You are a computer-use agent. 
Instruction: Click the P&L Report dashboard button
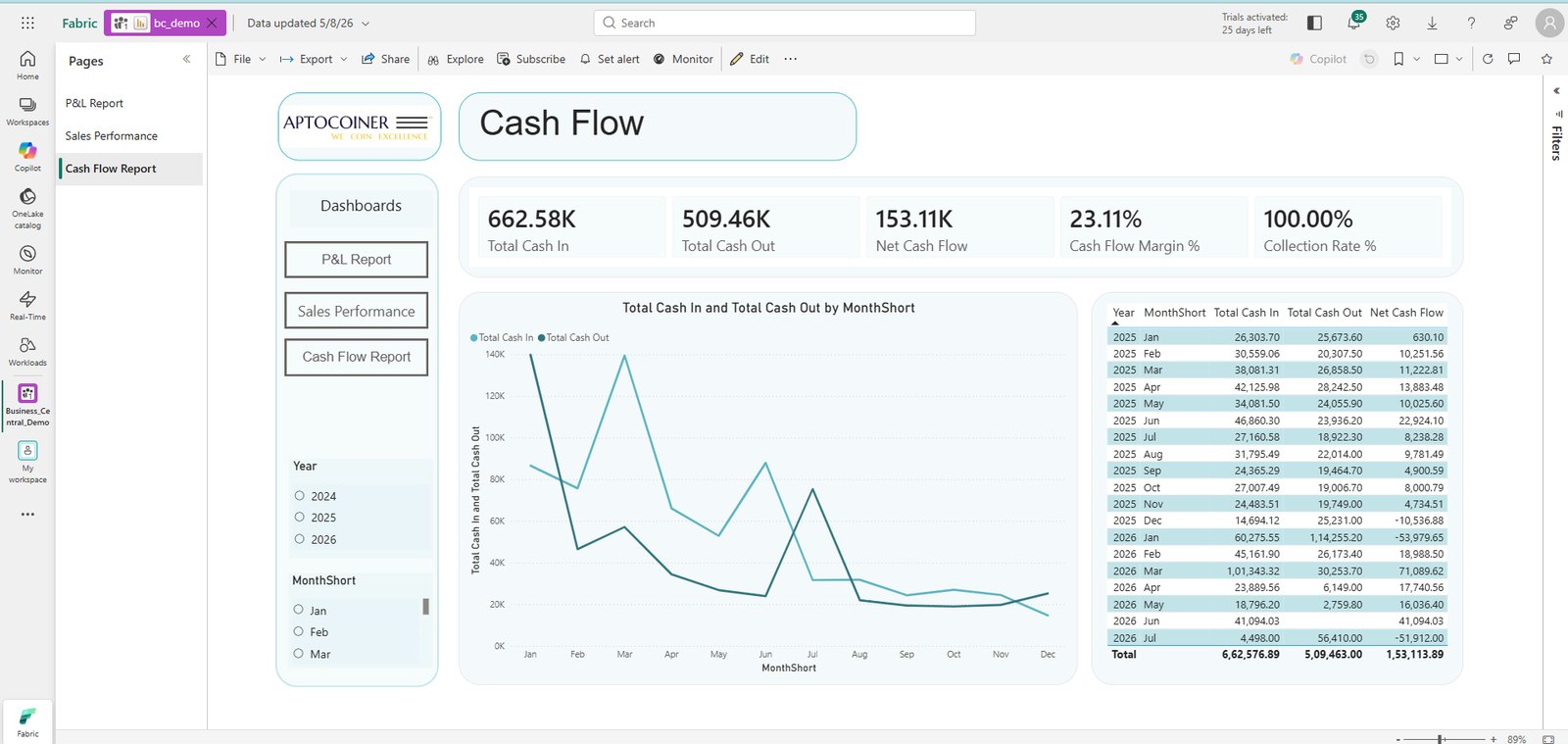(357, 260)
